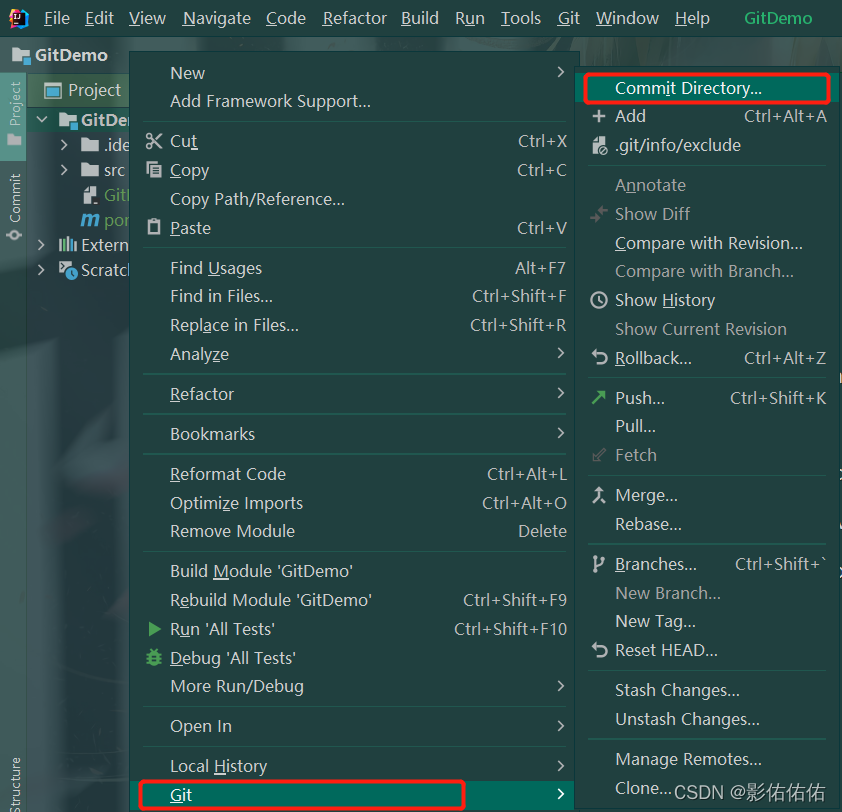Open the New submenu arrow
842x812 pixels.
[561, 72]
